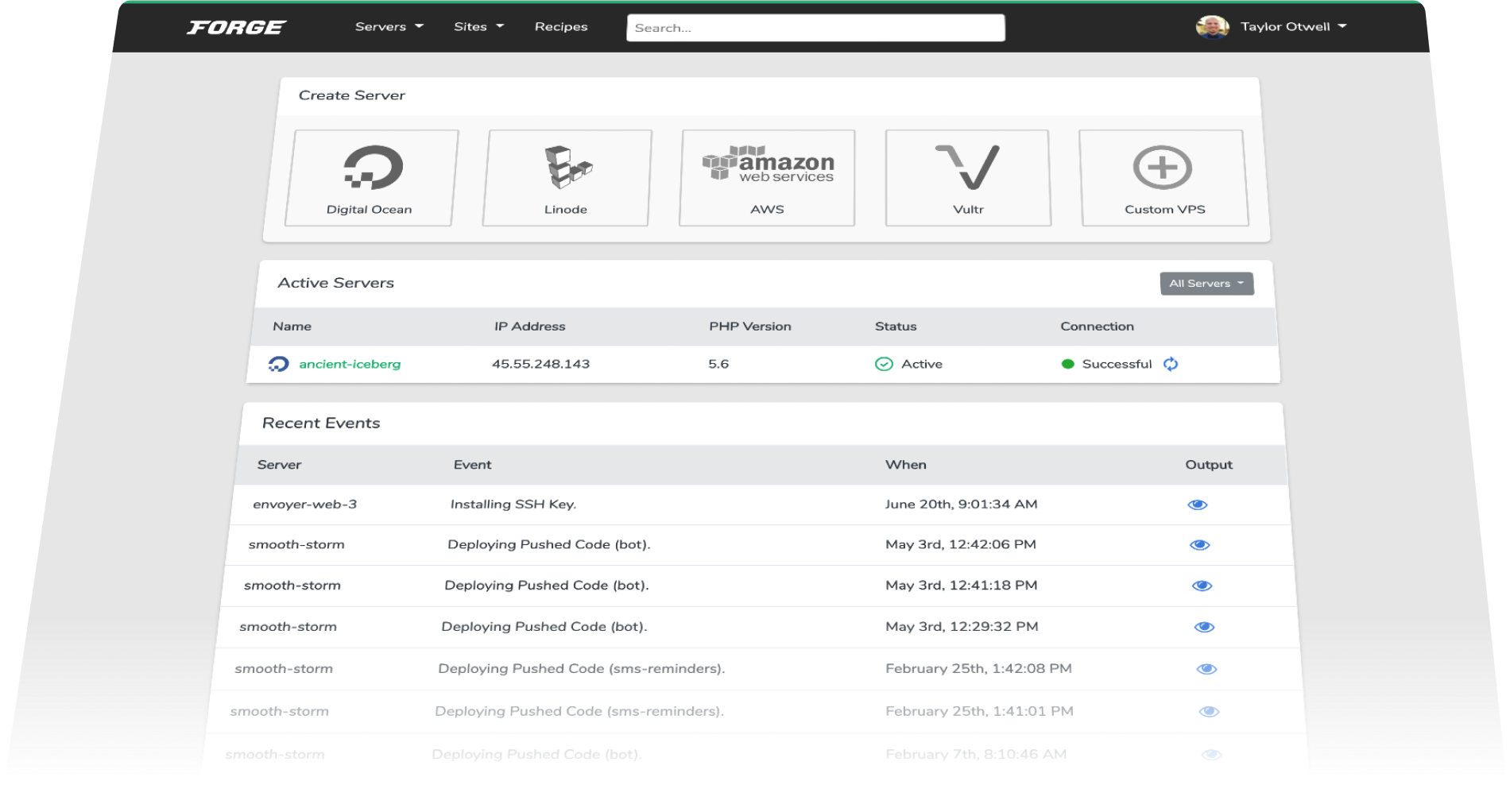Click the Vultr V logo icon
The height and width of the screenshot is (812, 1510).
[968, 167]
